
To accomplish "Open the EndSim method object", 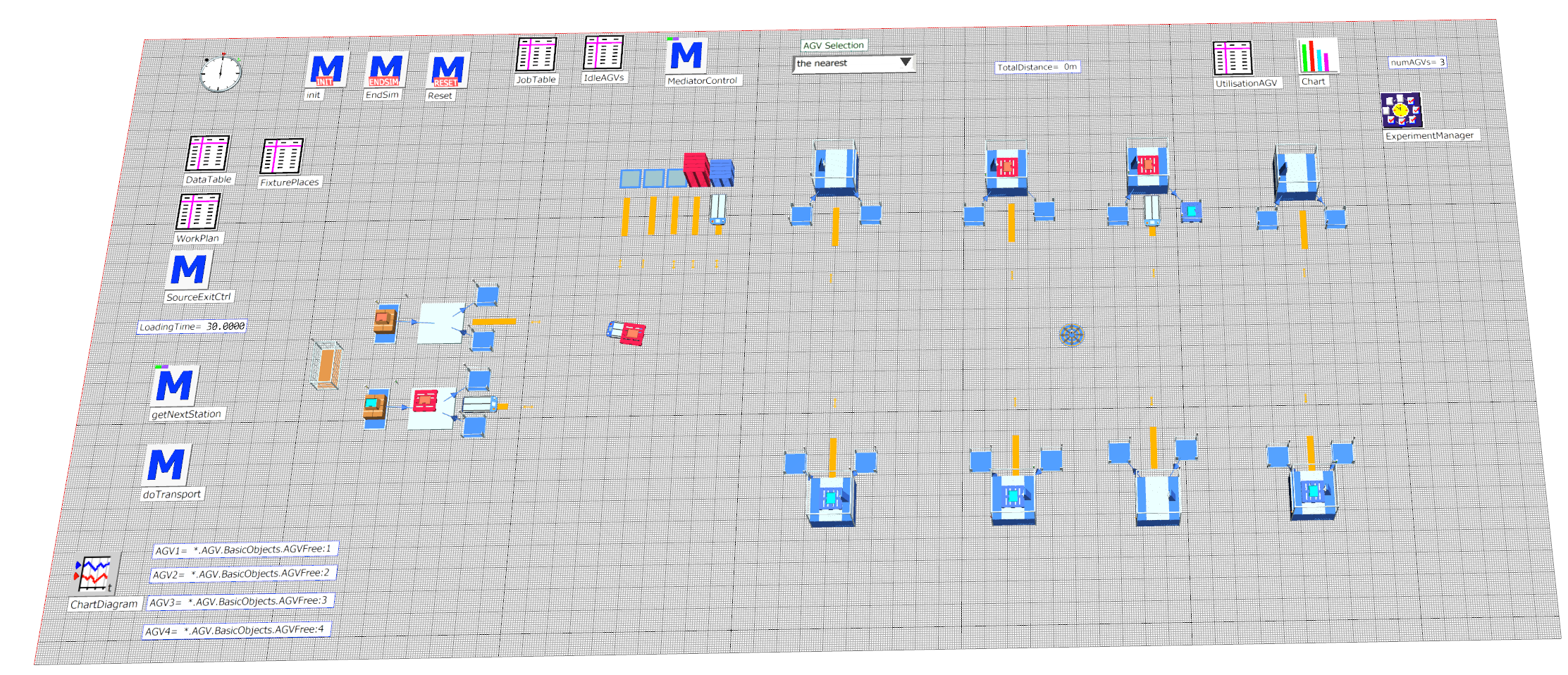I will pyautogui.click(x=385, y=70).
